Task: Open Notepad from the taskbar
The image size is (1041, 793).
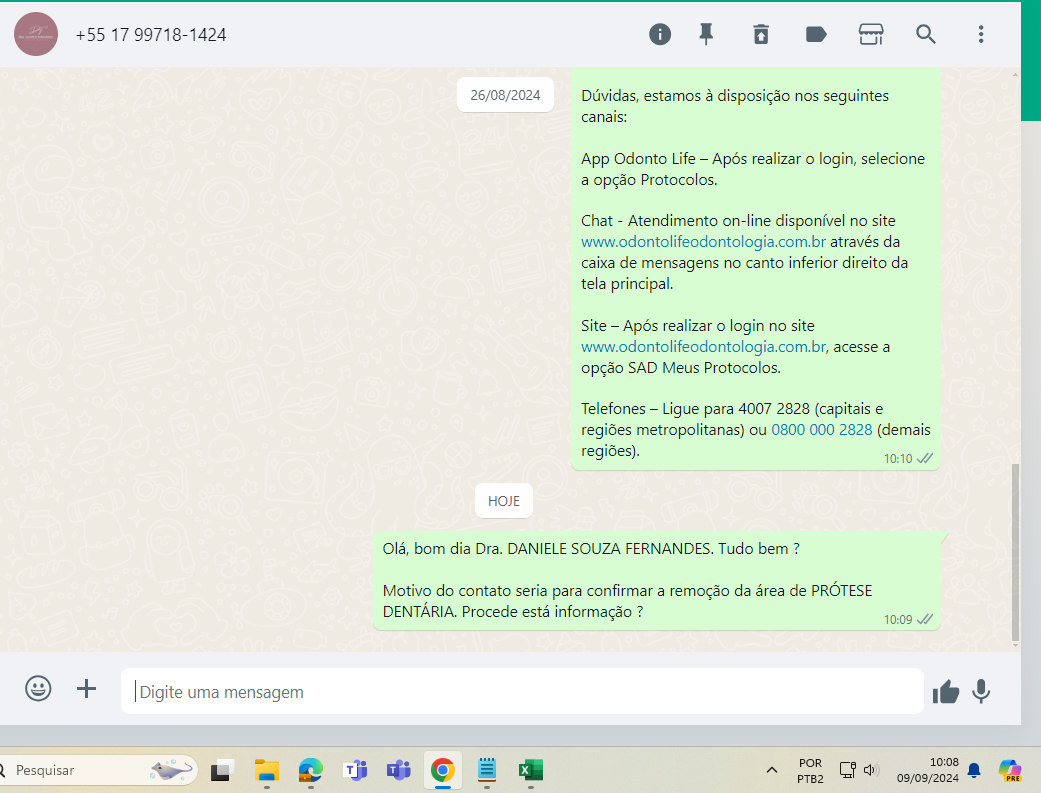Action: coord(487,770)
